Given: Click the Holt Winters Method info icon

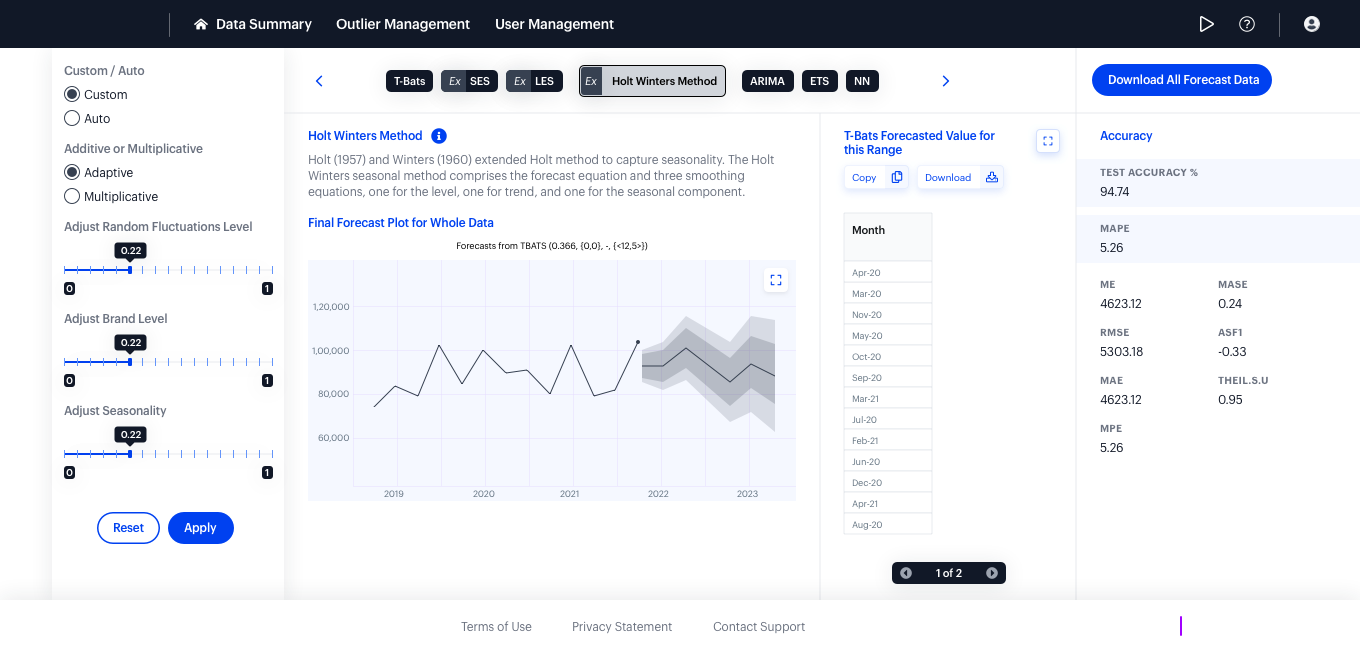Looking at the screenshot, I should click(439, 136).
